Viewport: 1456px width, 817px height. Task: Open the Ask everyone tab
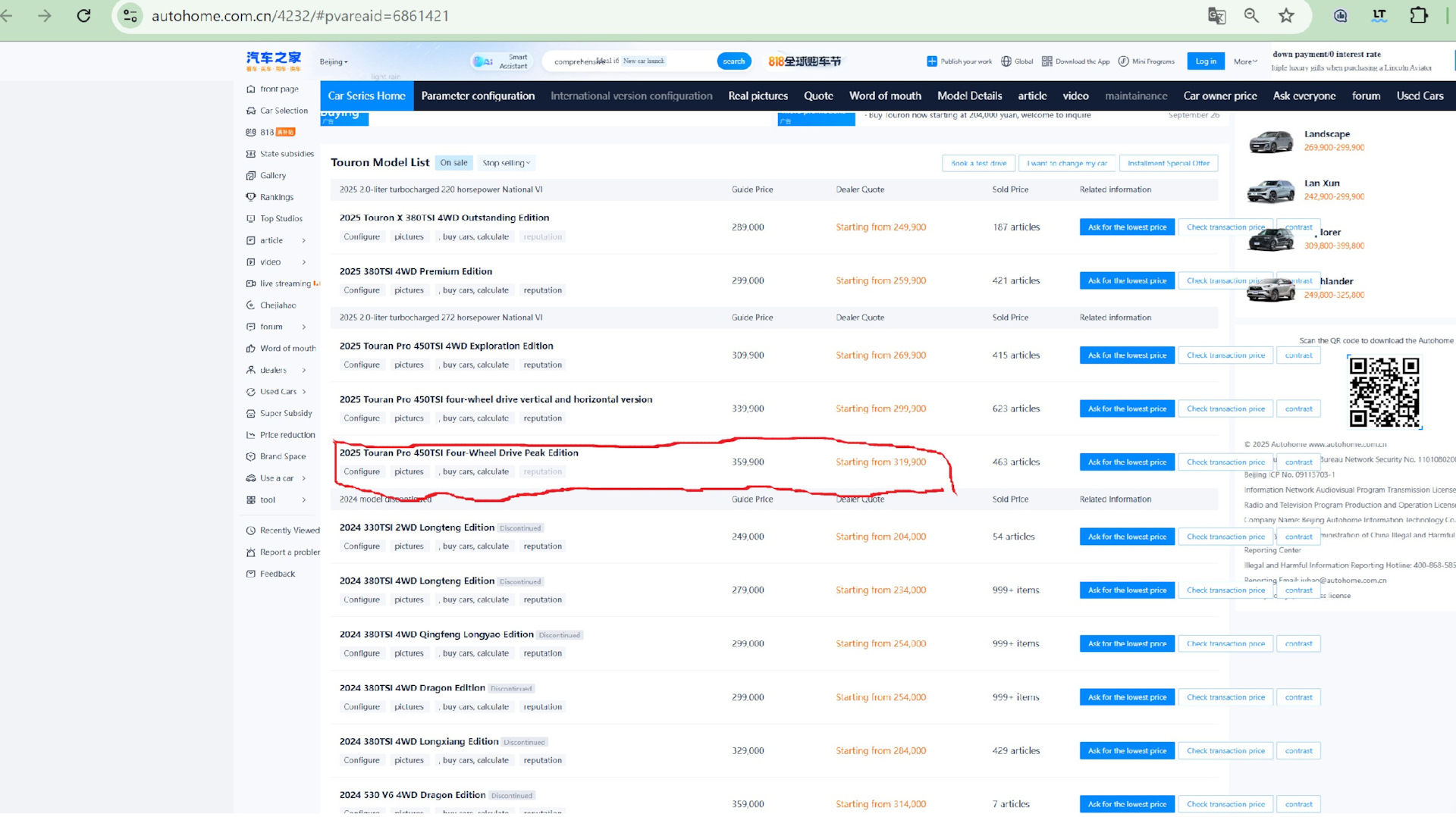pyautogui.click(x=1304, y=96)
